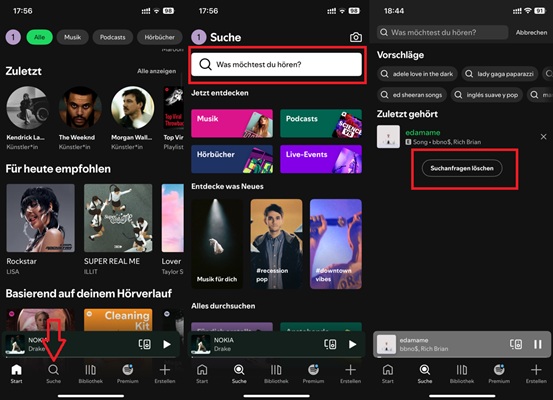Open the pink Musik category tile
553x400 pixels.
[x=232, y=123]
